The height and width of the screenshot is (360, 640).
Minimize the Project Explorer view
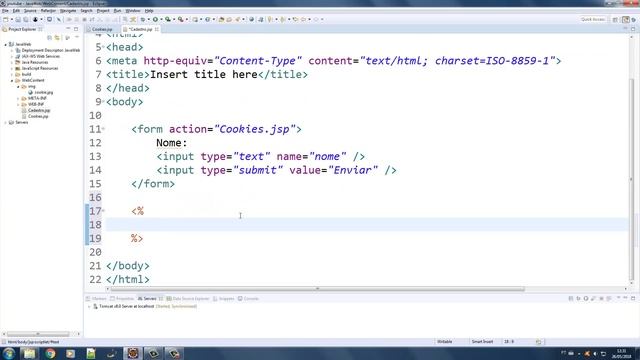point(68,29)
